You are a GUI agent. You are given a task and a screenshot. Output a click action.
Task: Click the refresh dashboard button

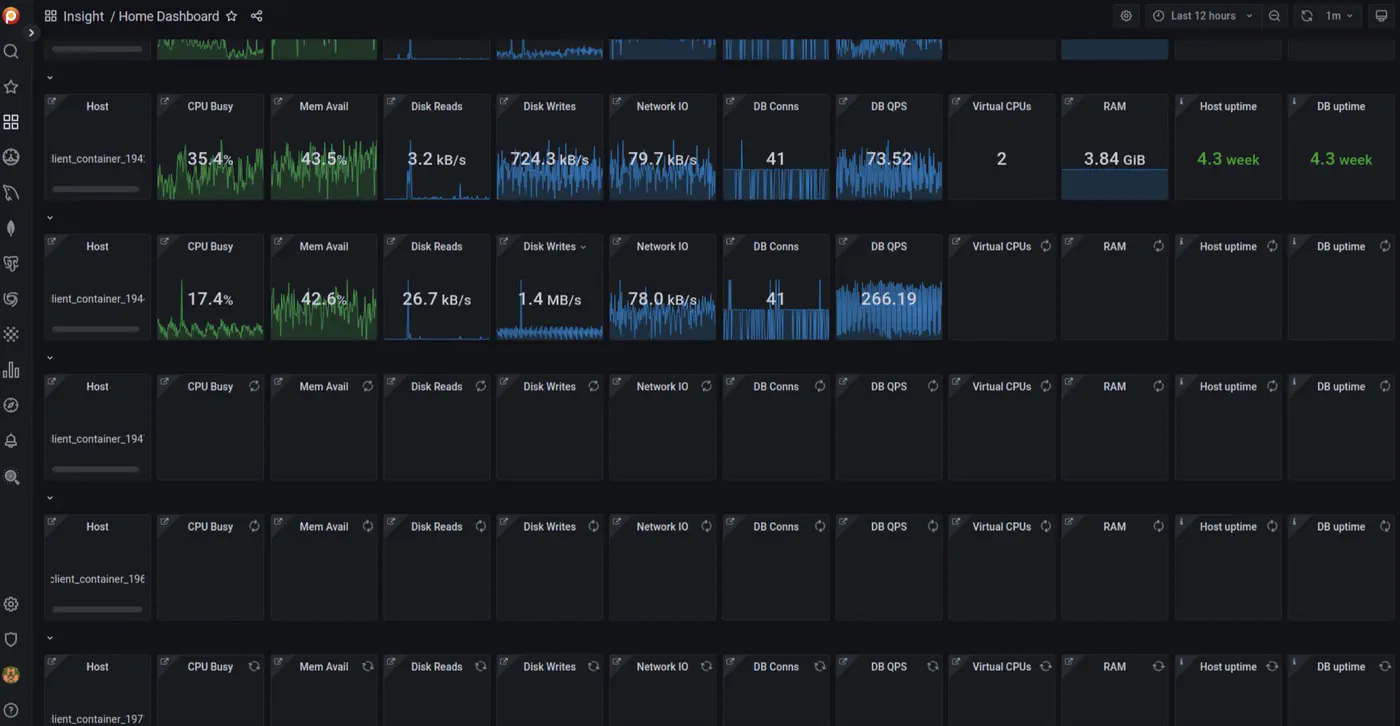pos(1306,16)
